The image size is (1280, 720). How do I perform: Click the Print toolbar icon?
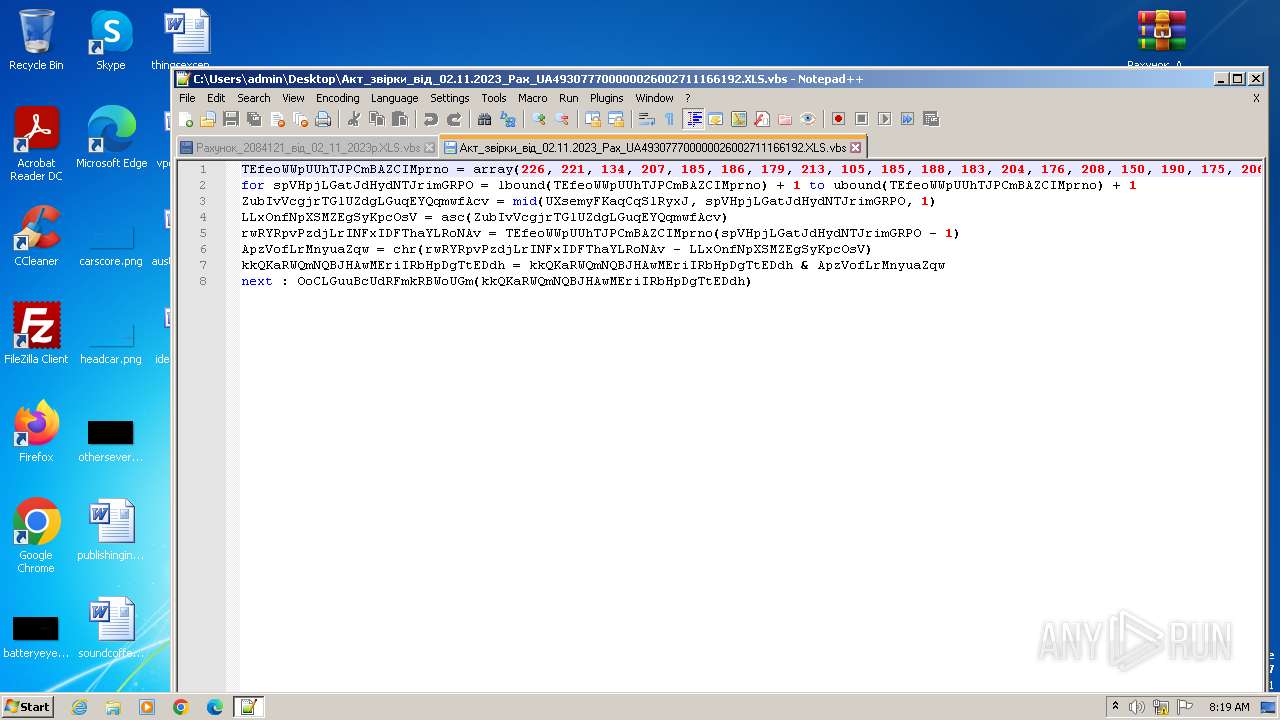(323, 119)
